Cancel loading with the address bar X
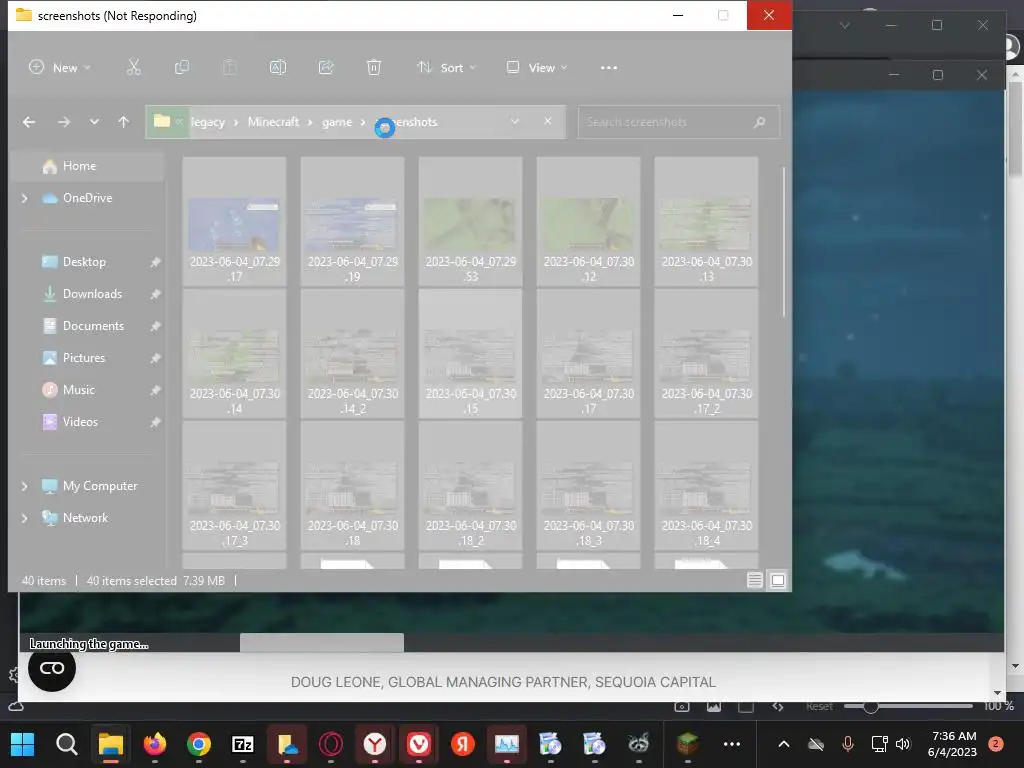Screen dimensions: 1024x768 pos(547,121)
